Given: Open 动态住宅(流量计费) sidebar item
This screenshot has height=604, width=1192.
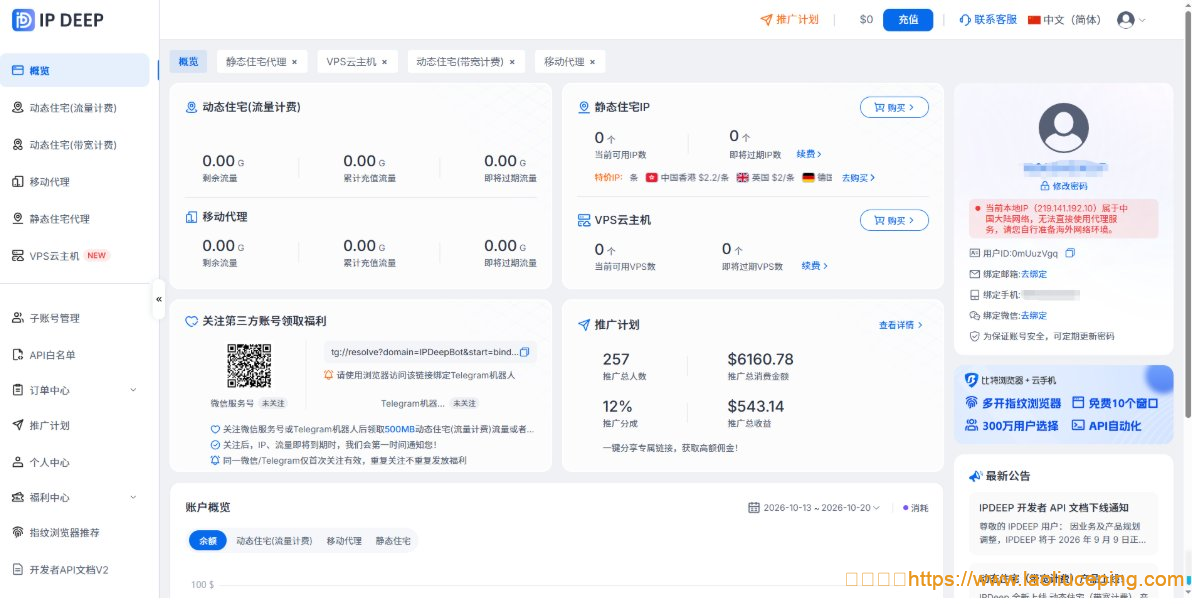Looking at the screenshot, I should click(74, 108).
